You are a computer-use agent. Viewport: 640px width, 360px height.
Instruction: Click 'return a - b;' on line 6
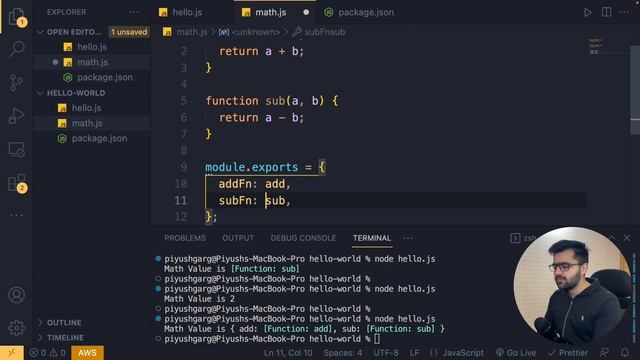pos(261,118)
